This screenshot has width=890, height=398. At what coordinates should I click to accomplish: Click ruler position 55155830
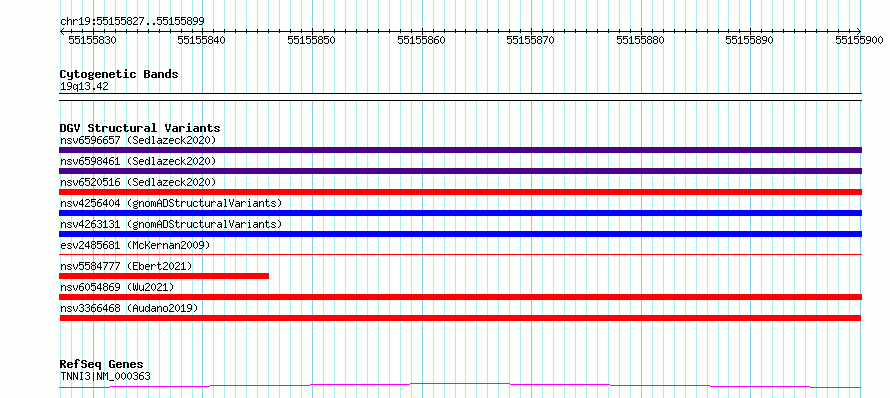coord(92,40)
